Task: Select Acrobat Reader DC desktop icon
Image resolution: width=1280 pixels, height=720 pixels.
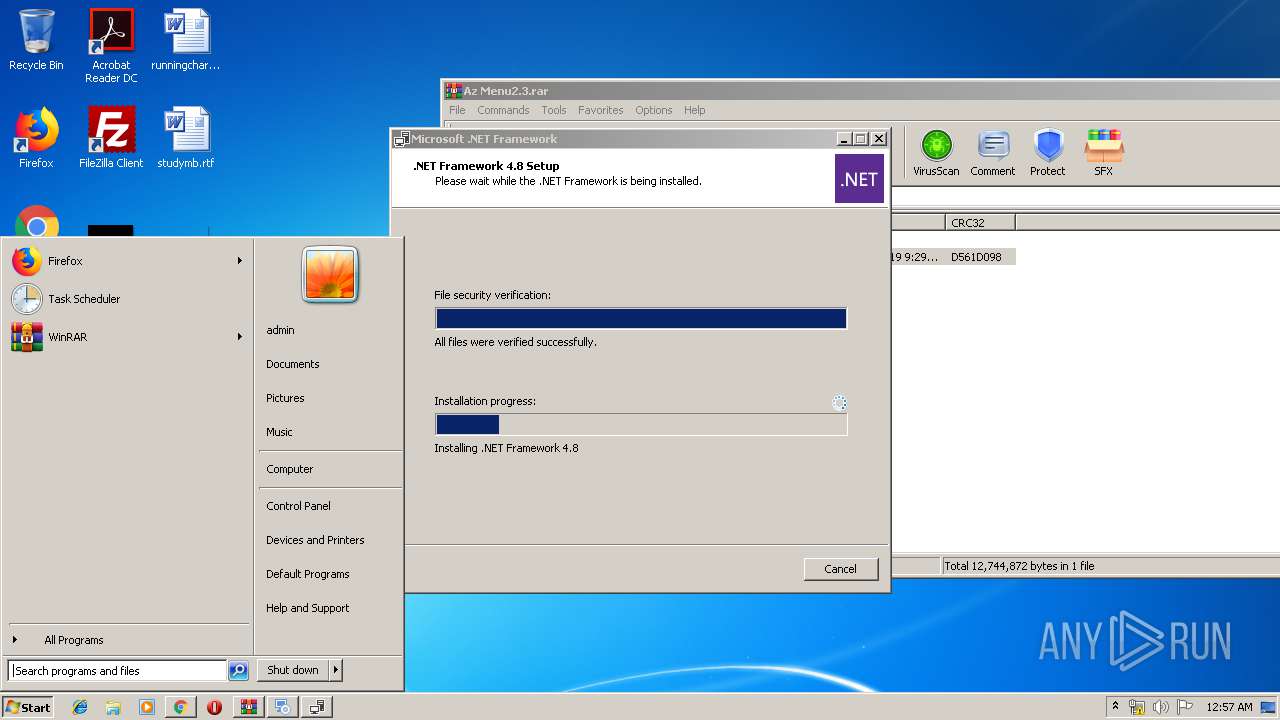Action: (111, 46)
